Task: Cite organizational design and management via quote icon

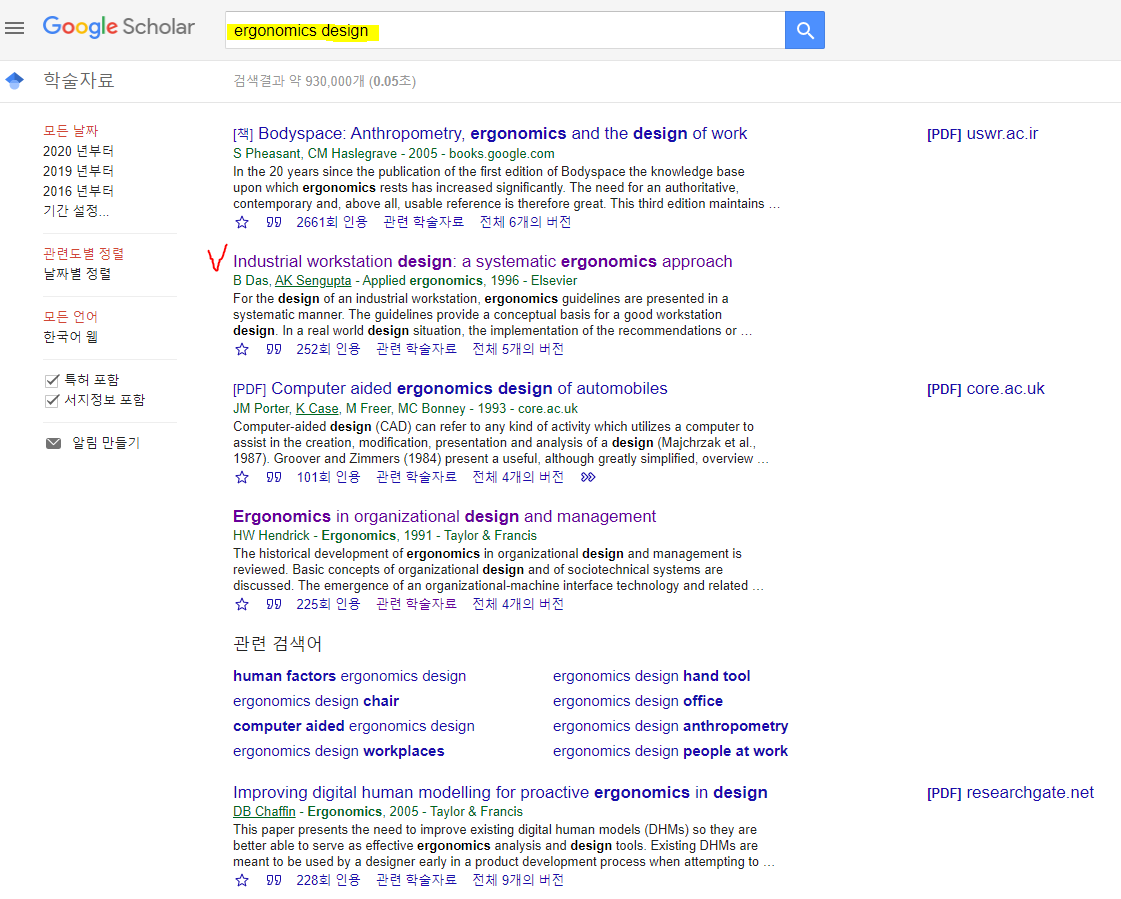Action: (274, 604)
